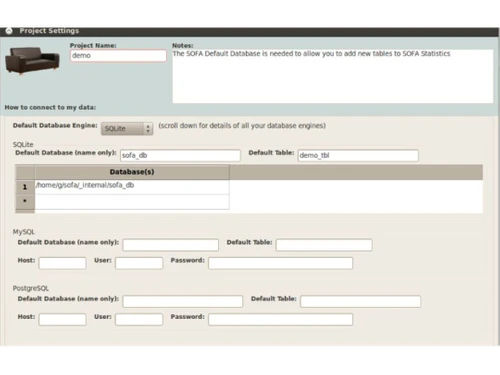Click the MySQL section heading

pos(24,232)
